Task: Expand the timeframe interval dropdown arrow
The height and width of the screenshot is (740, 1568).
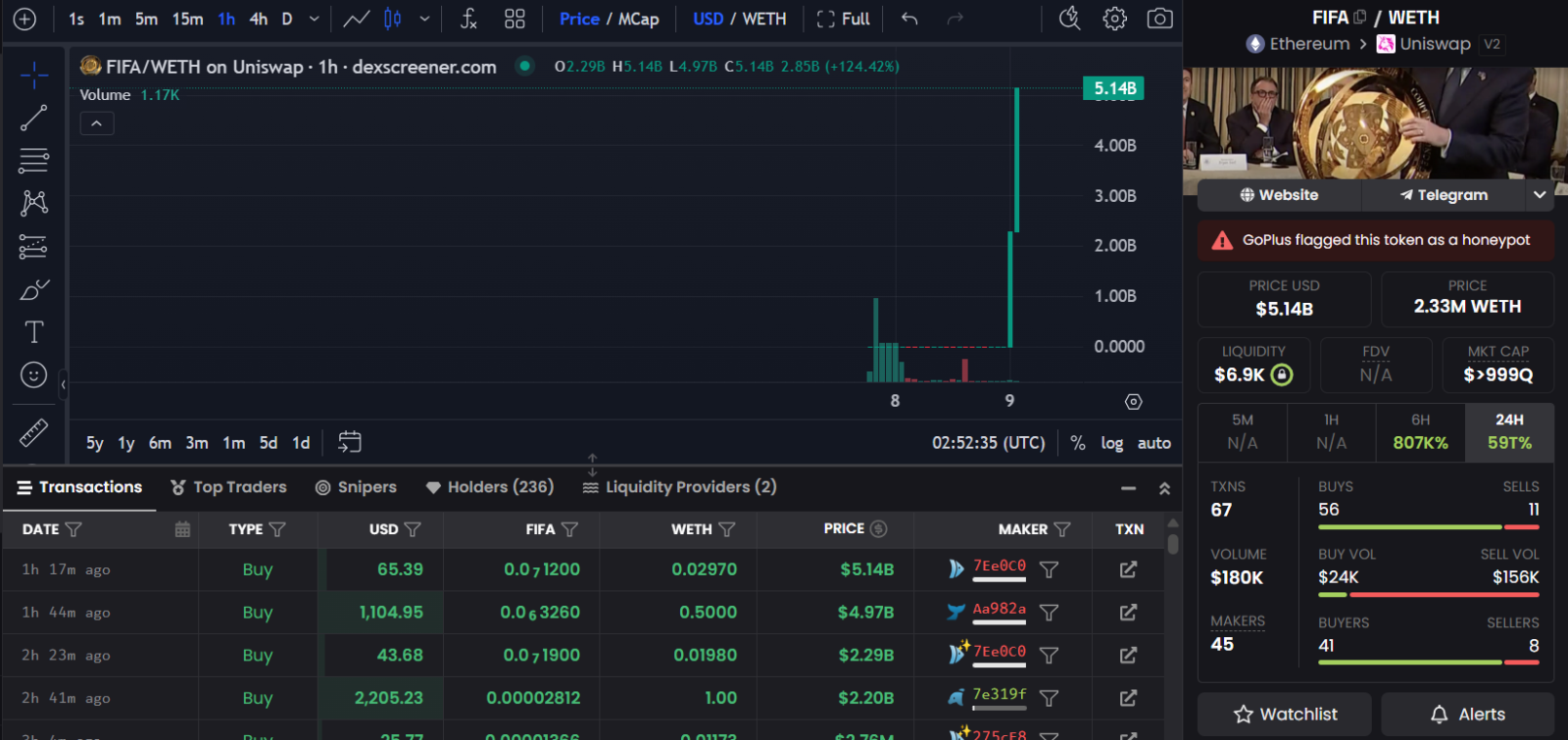Action: 315,19
